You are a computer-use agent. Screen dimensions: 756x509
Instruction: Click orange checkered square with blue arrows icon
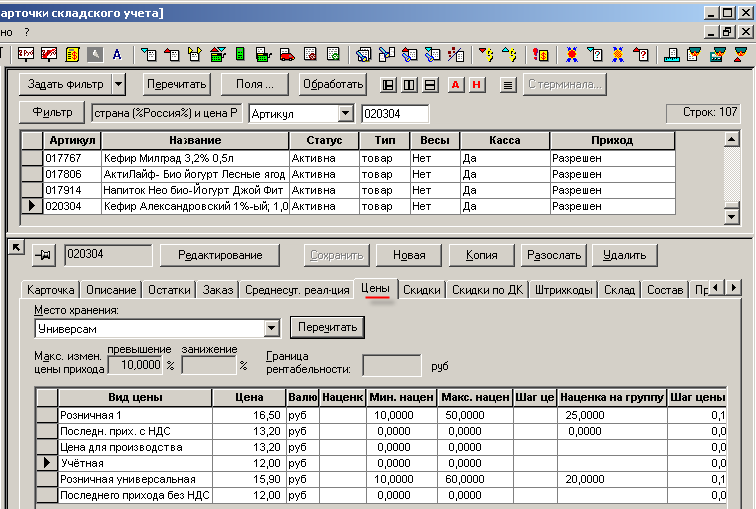pyautogui.click(x=618, y=54)
